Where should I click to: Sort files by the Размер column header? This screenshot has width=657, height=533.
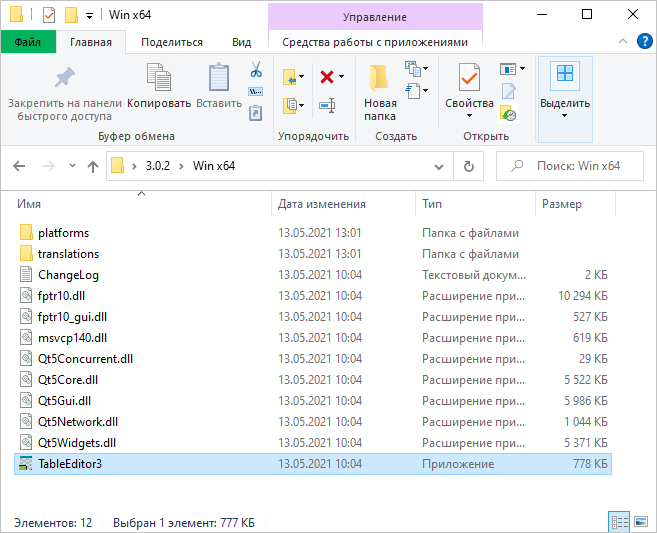pos(562,204)
